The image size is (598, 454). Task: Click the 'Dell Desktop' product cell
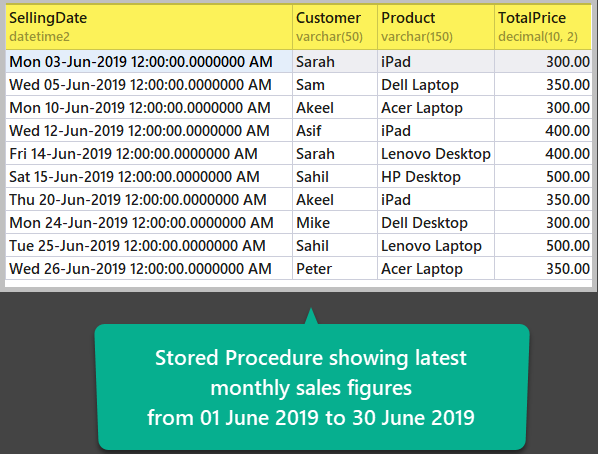coord(436,222)
